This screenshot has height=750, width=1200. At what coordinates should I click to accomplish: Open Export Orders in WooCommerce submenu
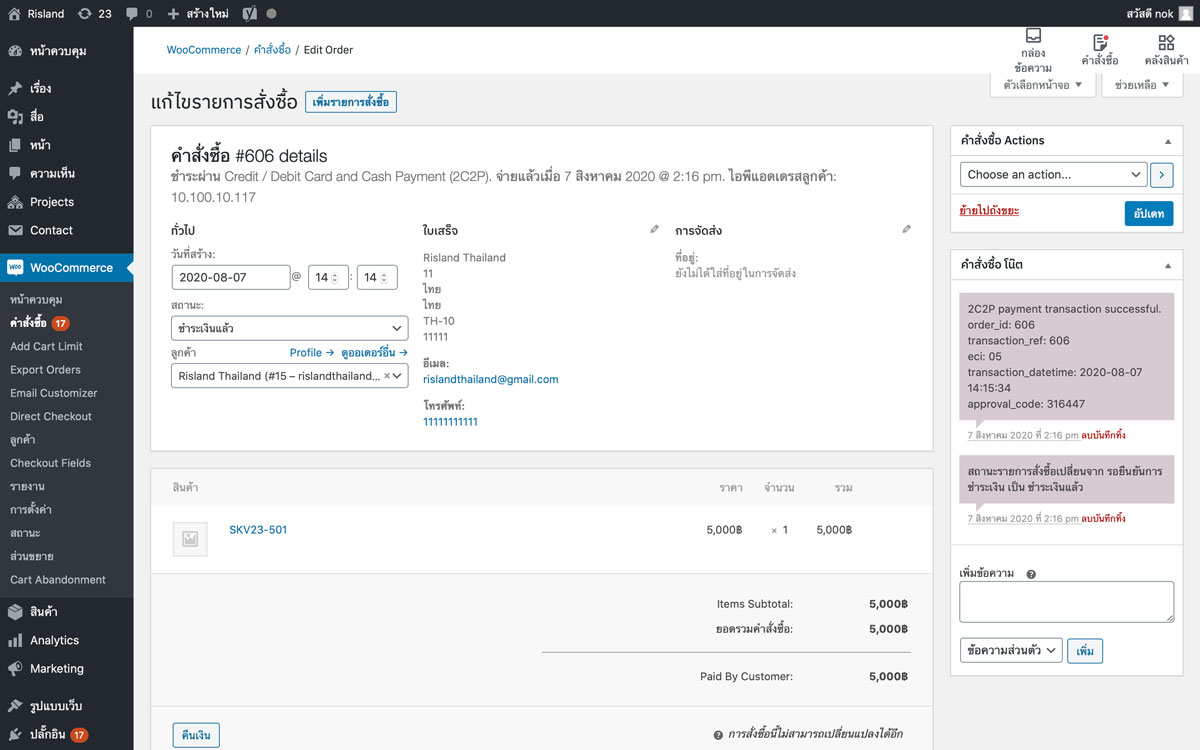(45, 370)
